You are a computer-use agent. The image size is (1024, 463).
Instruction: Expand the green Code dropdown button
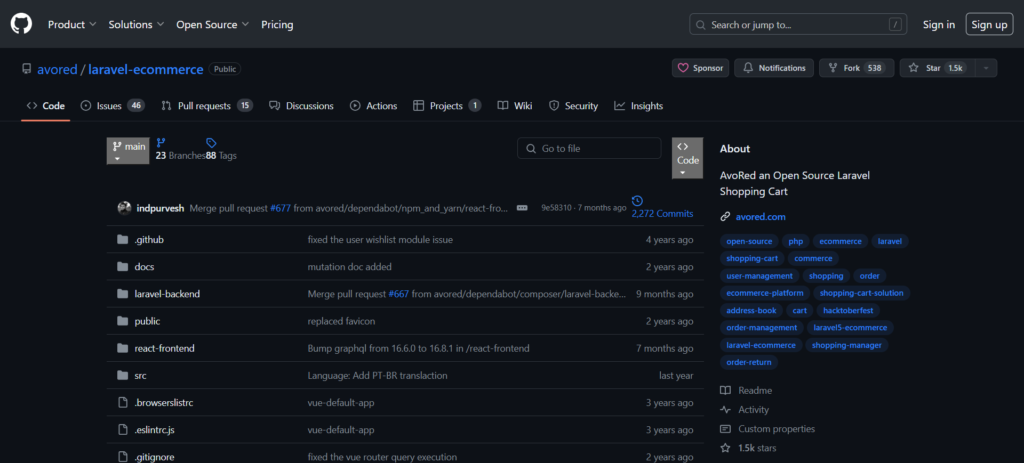click(x=687, y=158)
